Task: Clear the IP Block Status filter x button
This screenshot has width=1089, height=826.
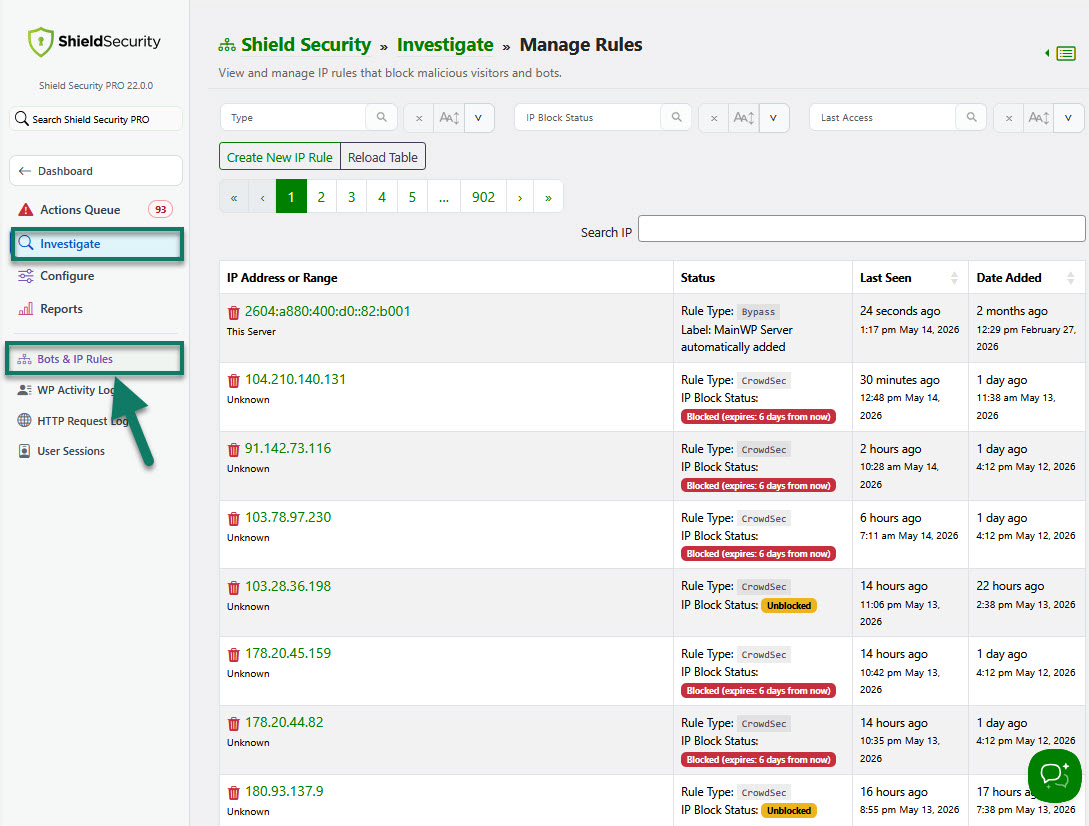Action: [714, 118]
